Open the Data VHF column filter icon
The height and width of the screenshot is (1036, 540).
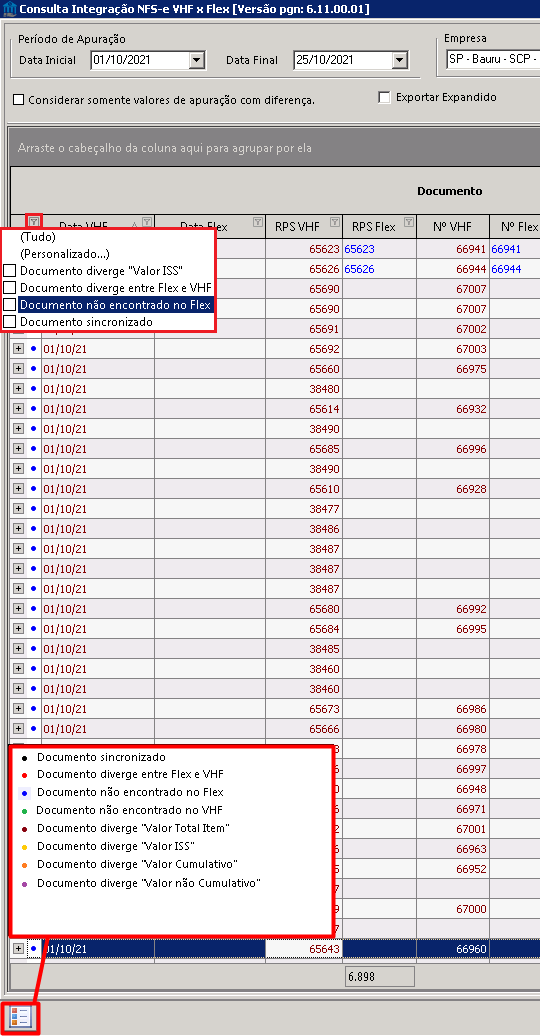(147, 222)
